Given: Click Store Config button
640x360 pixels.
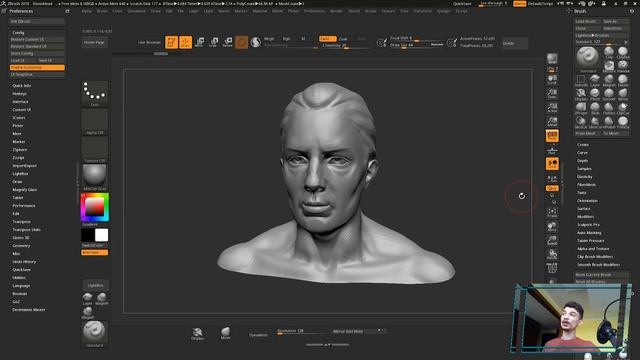Looking at the screenshot, I should [x=37, y=53].
